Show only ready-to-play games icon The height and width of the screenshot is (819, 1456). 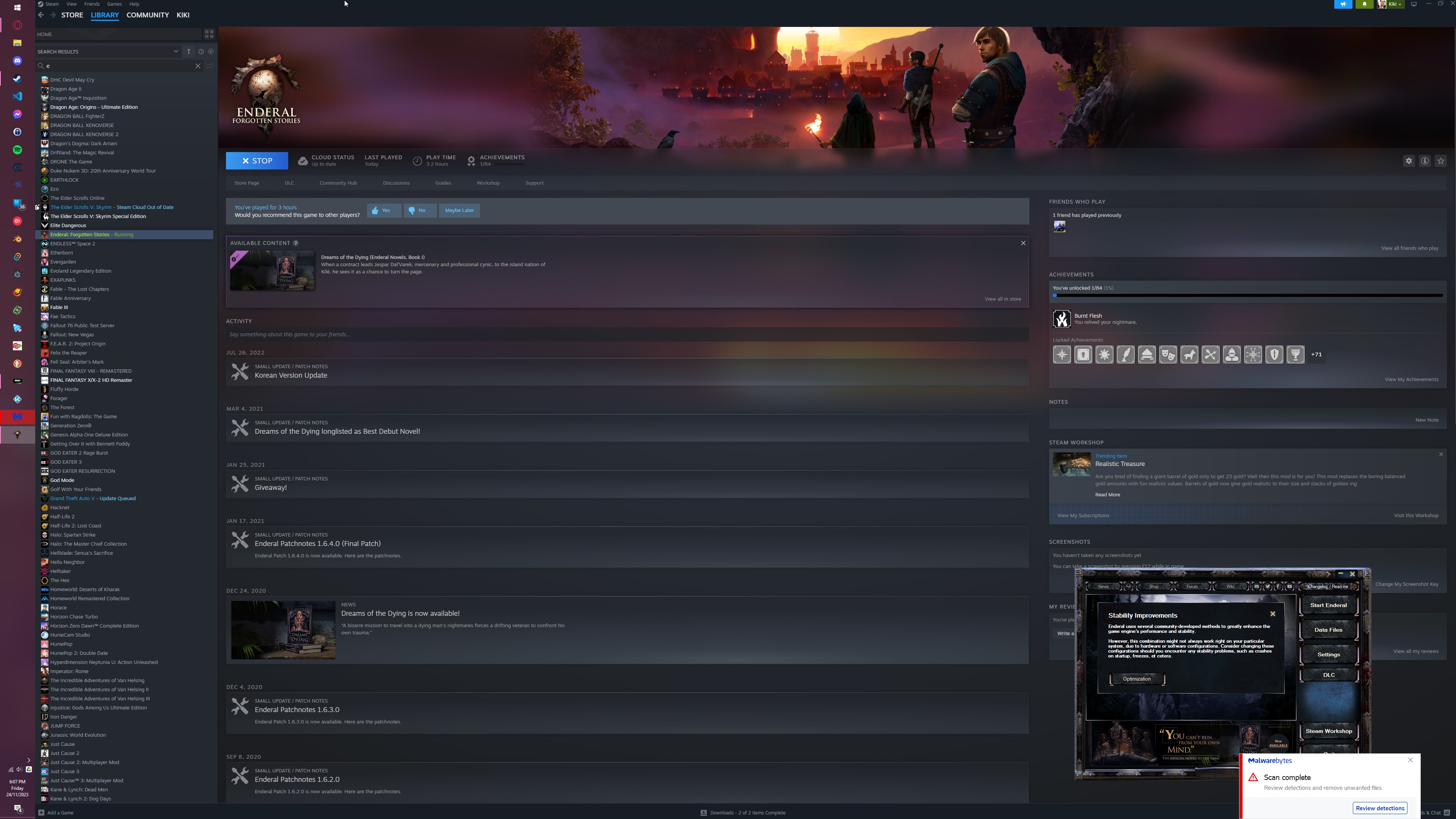coord(211,52)
